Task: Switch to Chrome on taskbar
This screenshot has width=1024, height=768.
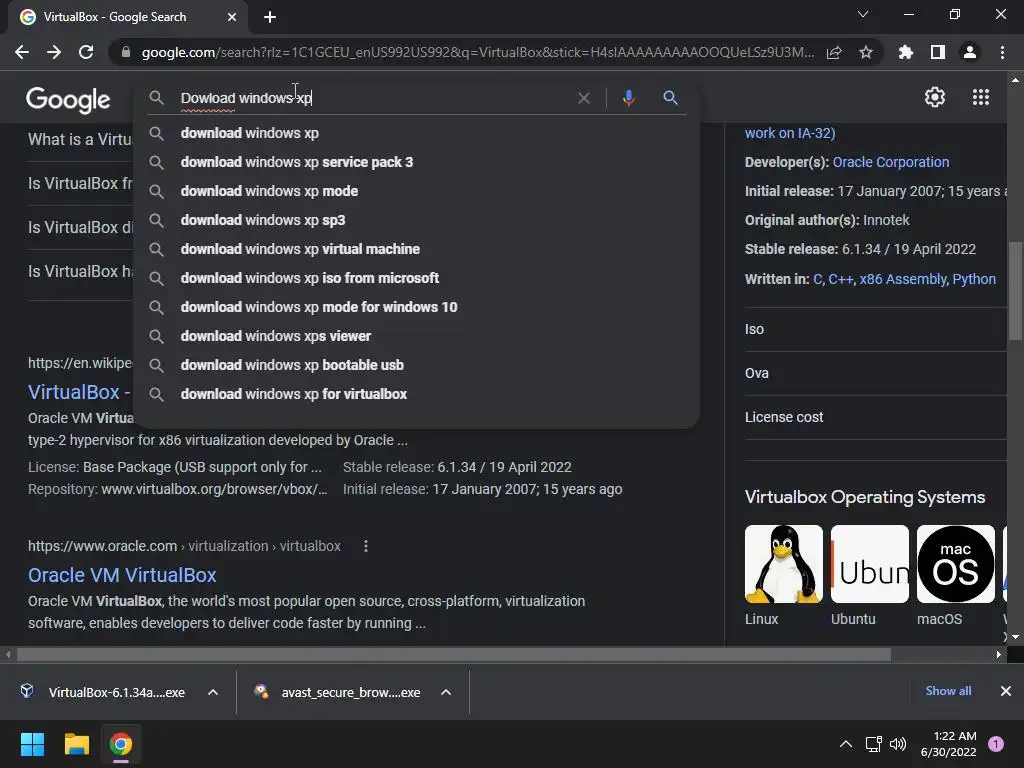Action: 121,744
